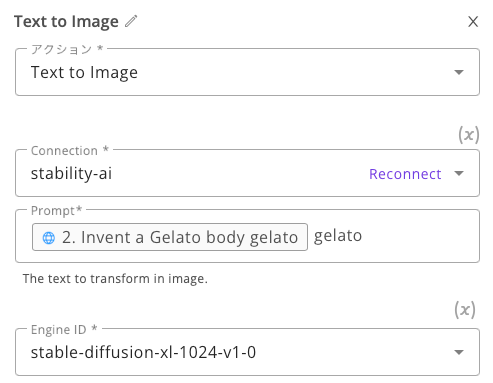This screenshot has height=383, width=493.
Task: Click 'Text to Image' value in action field
Action: click(84, 72)
